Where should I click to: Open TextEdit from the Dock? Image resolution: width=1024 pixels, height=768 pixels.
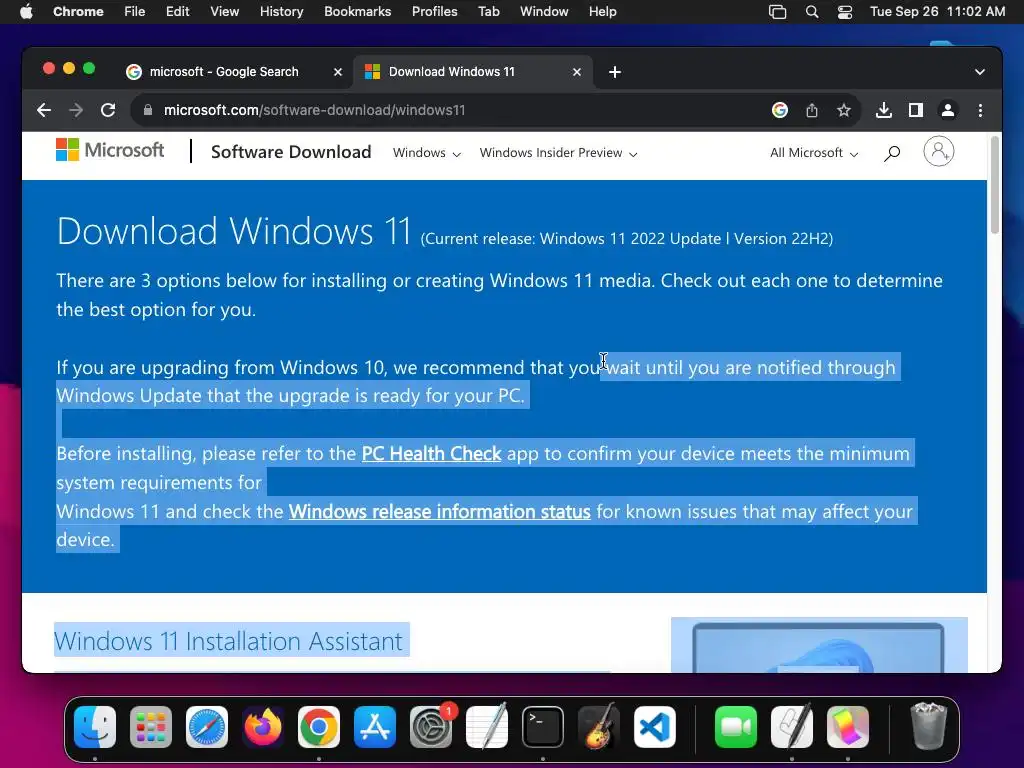pyautogui.click(x=487, y=727)
